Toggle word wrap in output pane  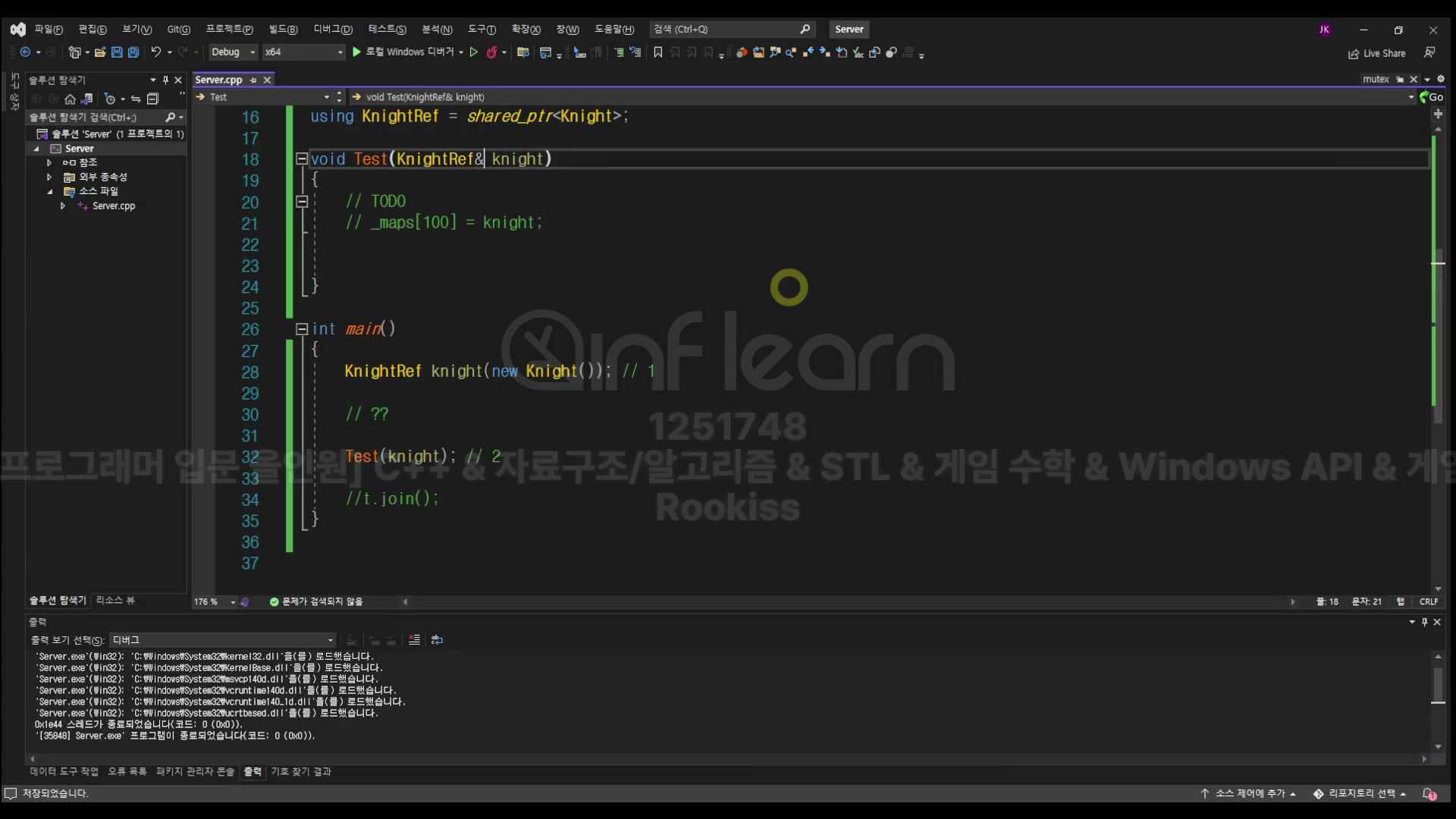pyautogui.click(x=437, y=640)
